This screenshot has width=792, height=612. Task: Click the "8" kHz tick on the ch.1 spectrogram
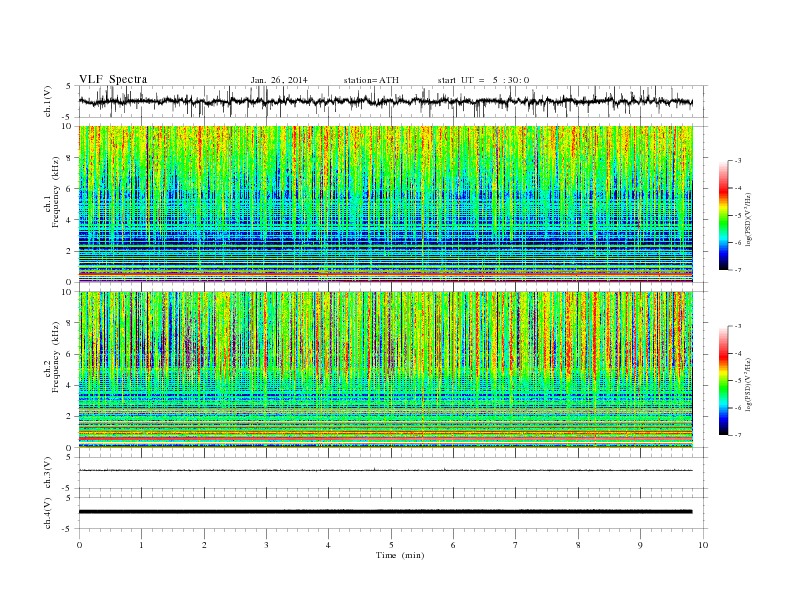pos(69,158)
